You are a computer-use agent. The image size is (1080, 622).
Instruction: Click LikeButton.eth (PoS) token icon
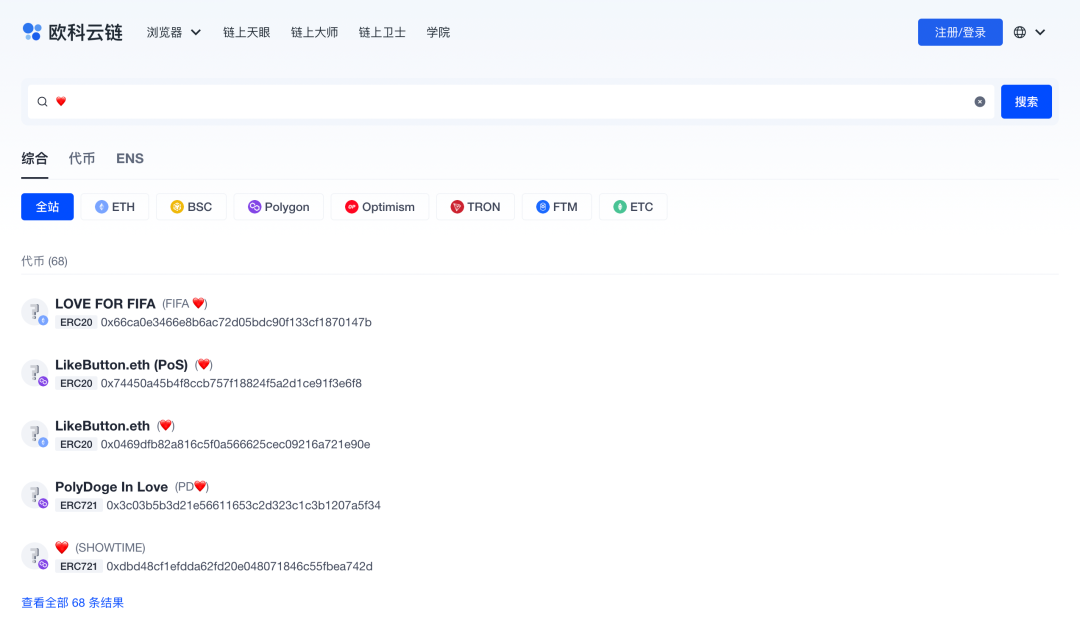pos(34,373)
